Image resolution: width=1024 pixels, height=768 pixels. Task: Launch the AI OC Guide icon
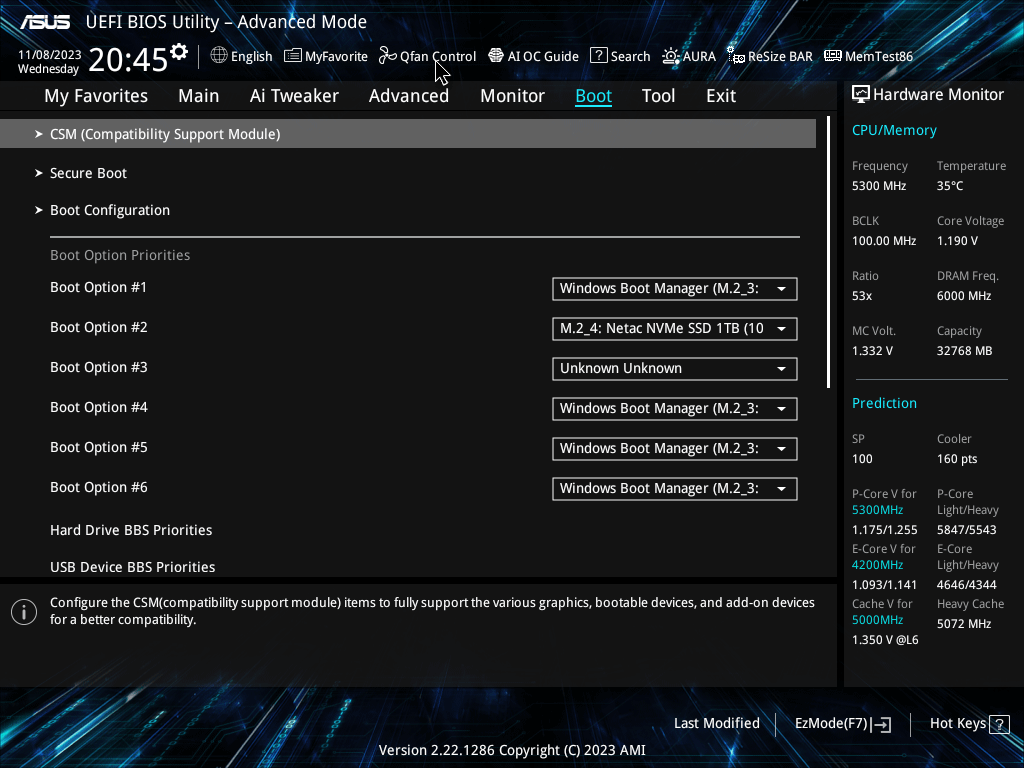(496, 56)
